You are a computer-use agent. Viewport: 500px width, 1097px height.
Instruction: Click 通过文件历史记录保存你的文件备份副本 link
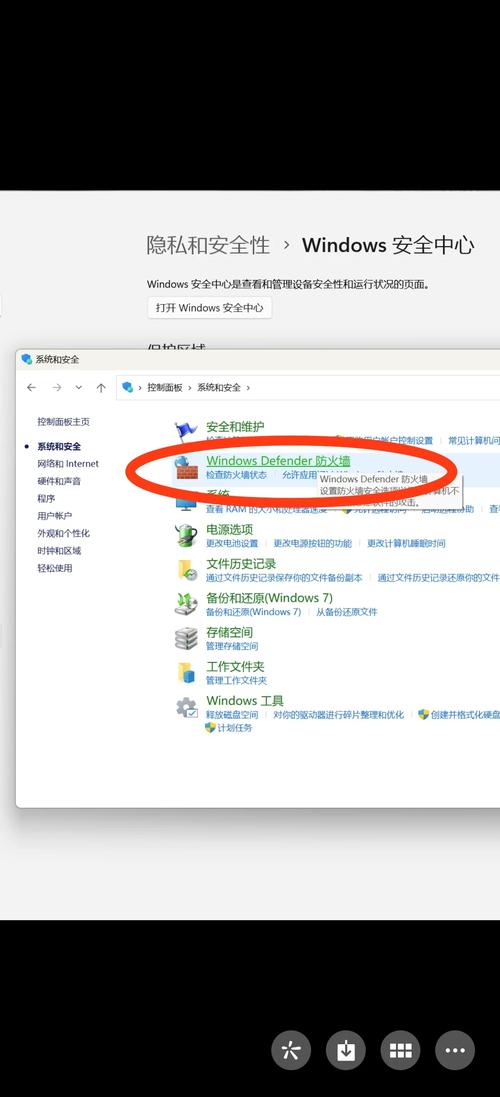tap(285, 578)
